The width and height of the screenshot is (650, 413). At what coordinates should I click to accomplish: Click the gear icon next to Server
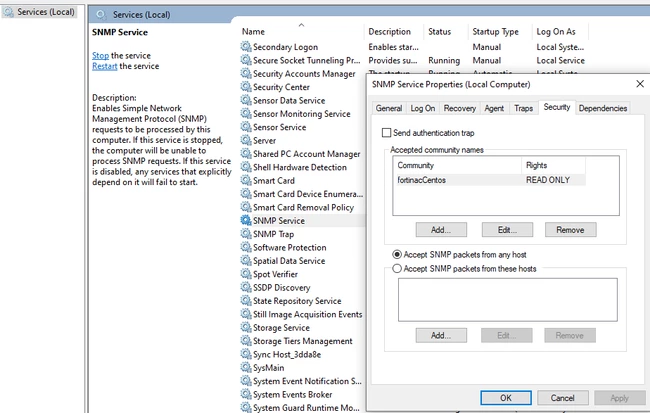coord(246,140)
